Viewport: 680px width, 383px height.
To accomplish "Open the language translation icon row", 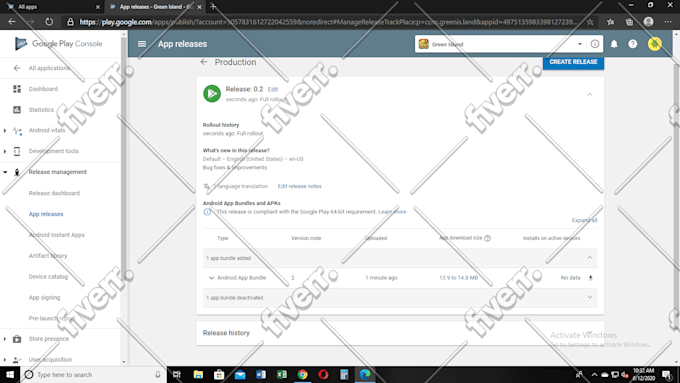I will pos(207,187).
